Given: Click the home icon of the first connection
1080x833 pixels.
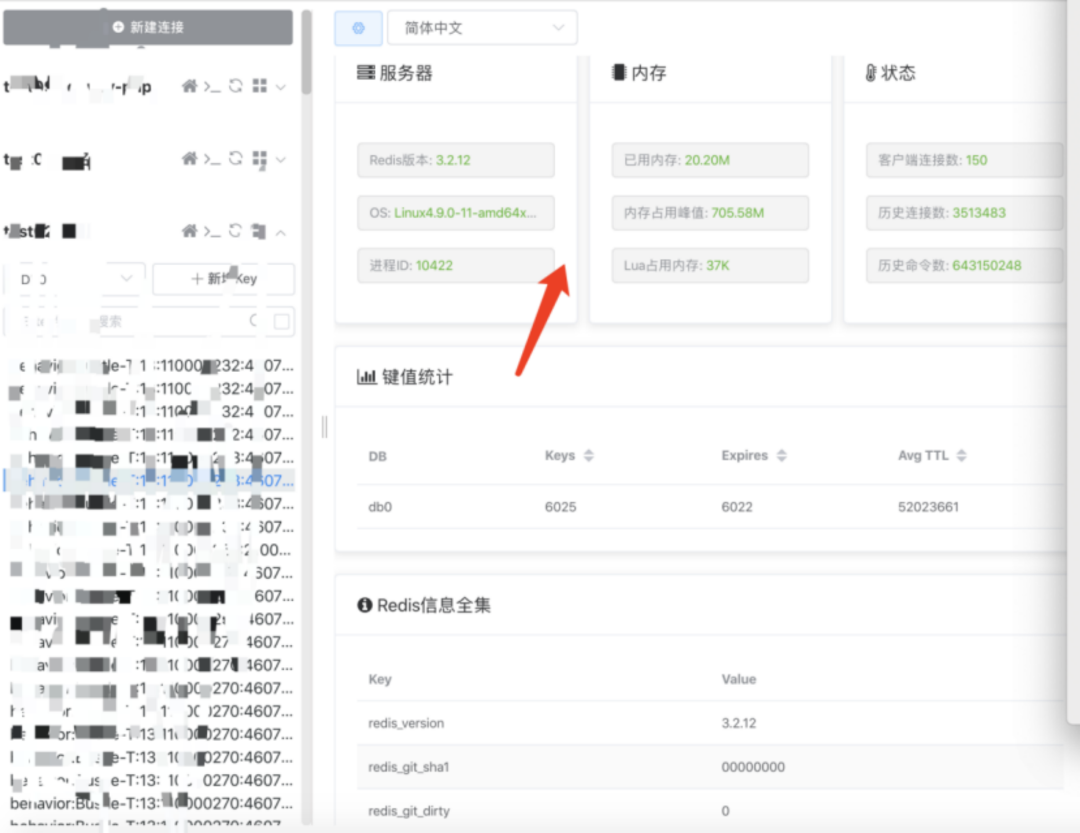Looking at the screenshot, I should [x=189, y=87].
